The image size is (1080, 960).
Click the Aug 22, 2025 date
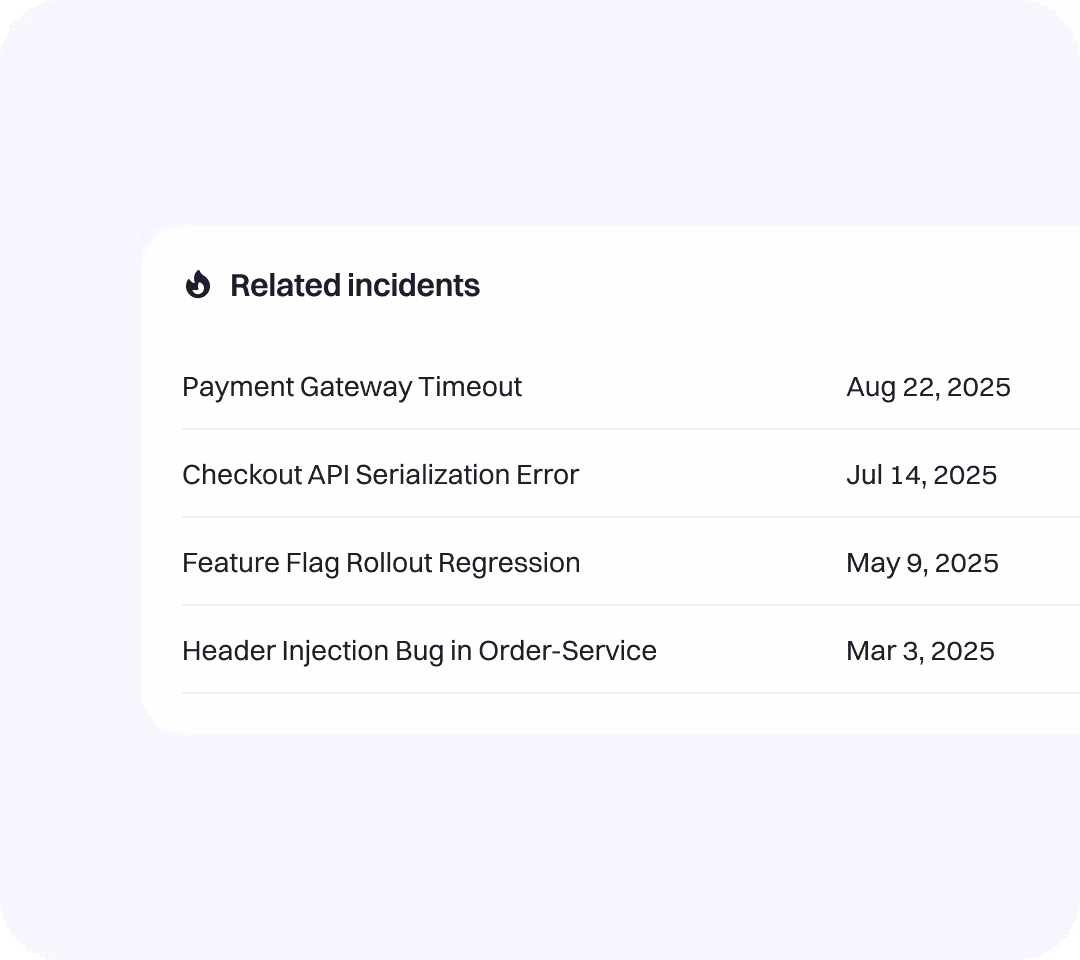(x=929, y=387)
